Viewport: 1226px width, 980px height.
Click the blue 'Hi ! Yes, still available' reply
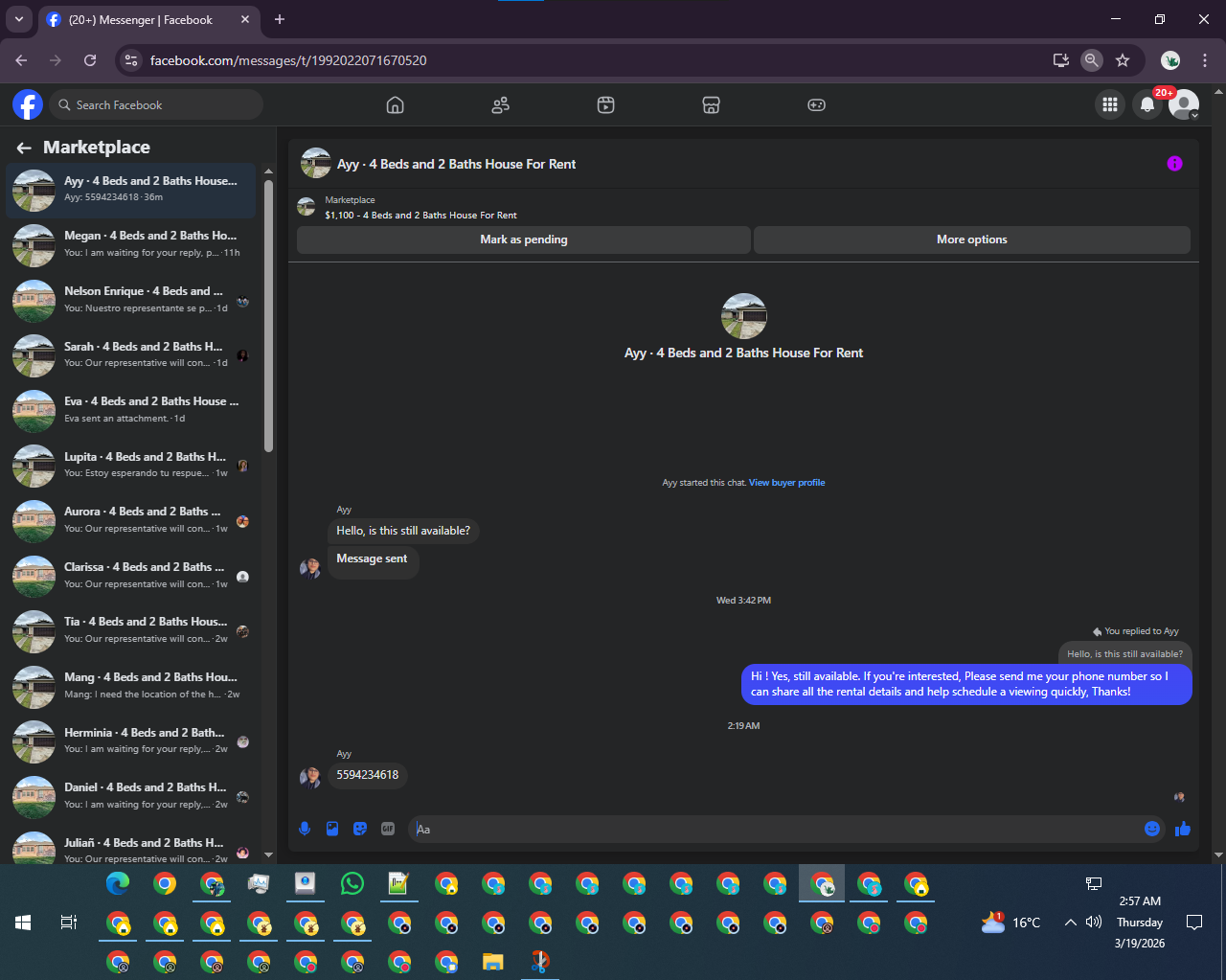pos(966,684)
